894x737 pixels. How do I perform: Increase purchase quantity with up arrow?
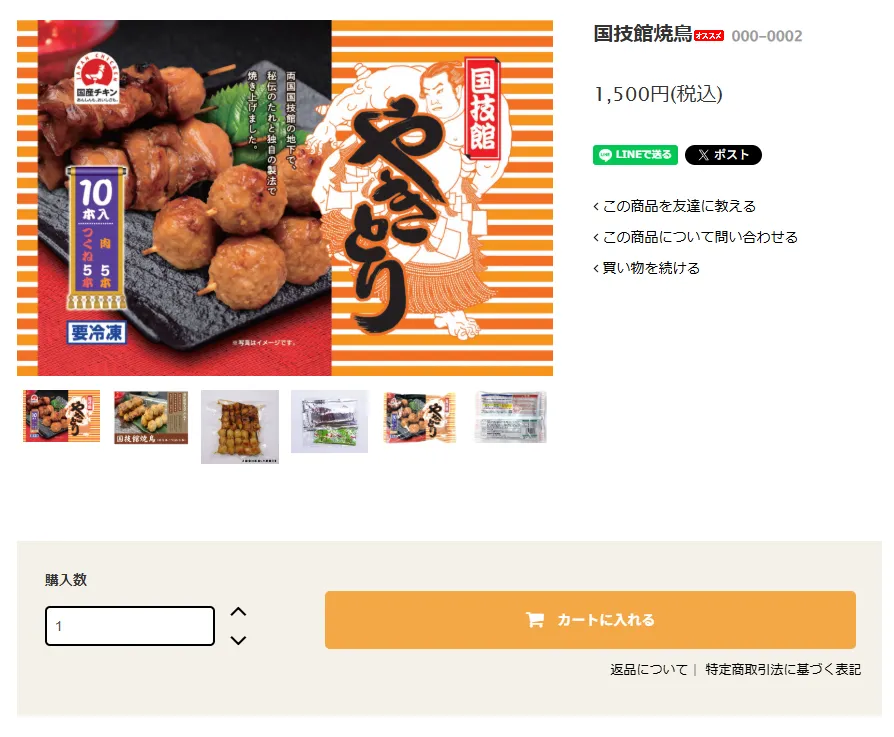pyautogui.click(x=238, y=612)
